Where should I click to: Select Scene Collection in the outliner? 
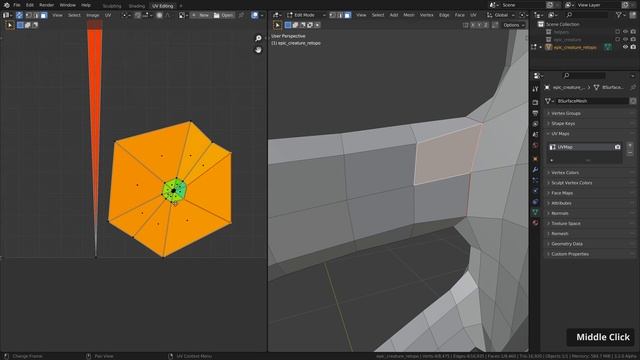[562, 24]
